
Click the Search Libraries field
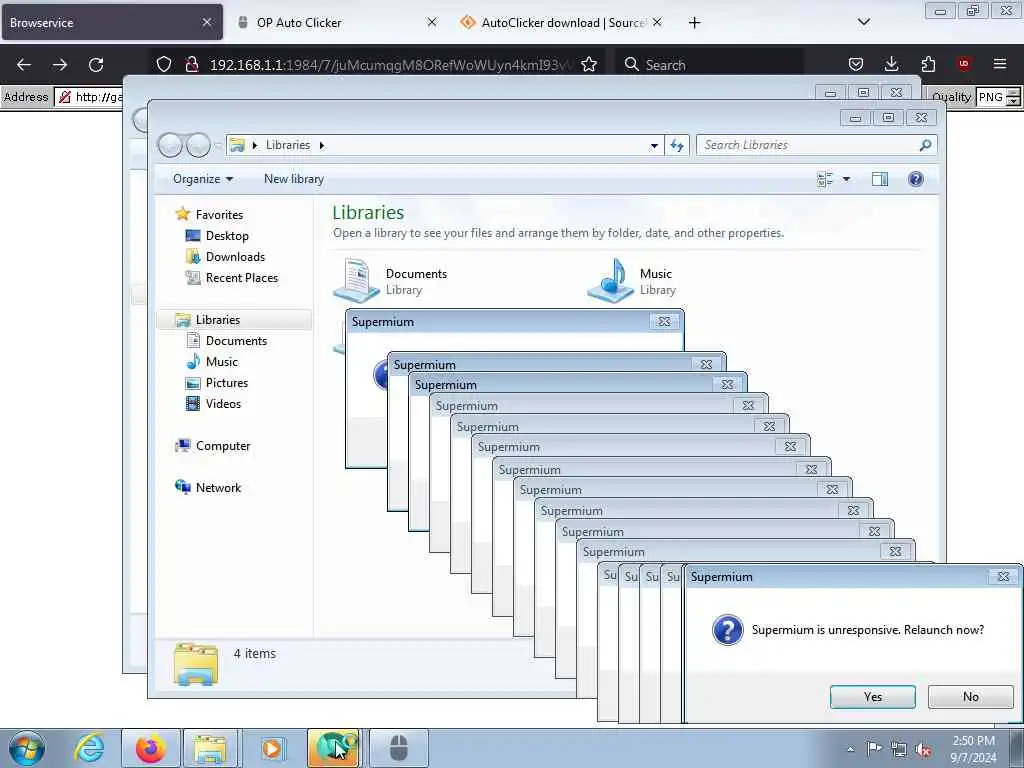(x=816, y=145)
